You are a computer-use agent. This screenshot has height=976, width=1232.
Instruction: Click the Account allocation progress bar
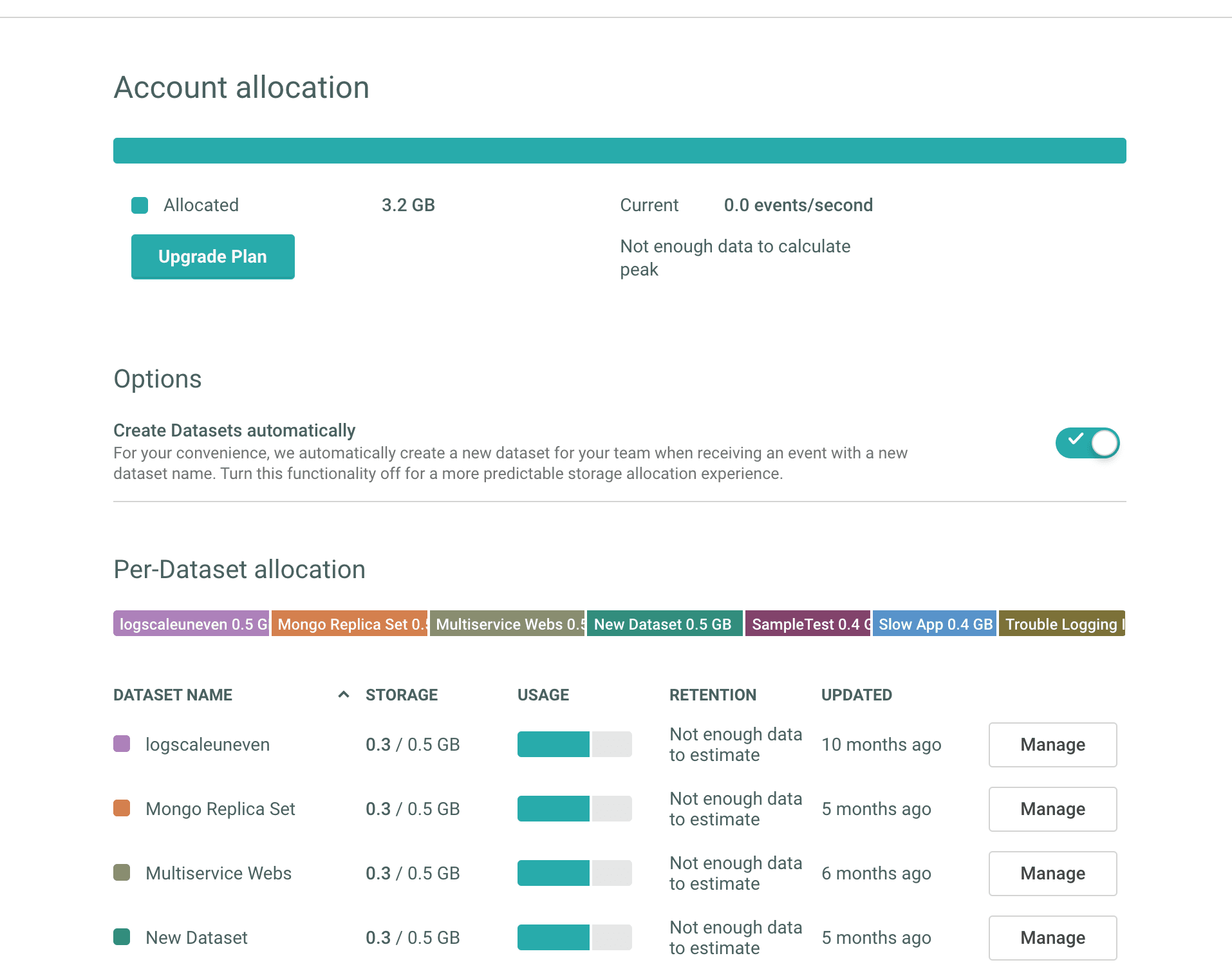[x=619, y=151]
